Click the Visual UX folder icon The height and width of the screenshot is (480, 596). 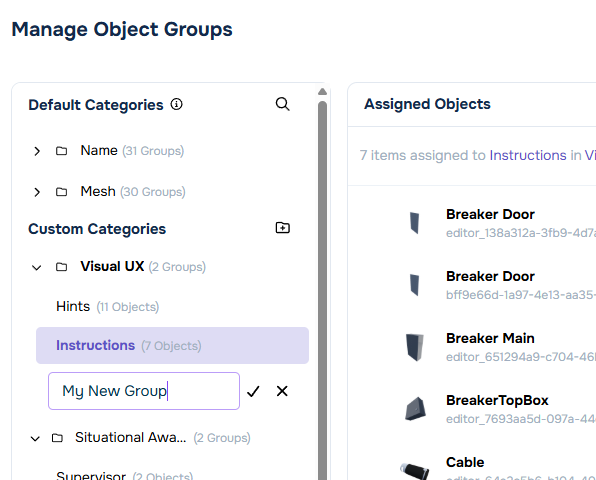(62, 267)
